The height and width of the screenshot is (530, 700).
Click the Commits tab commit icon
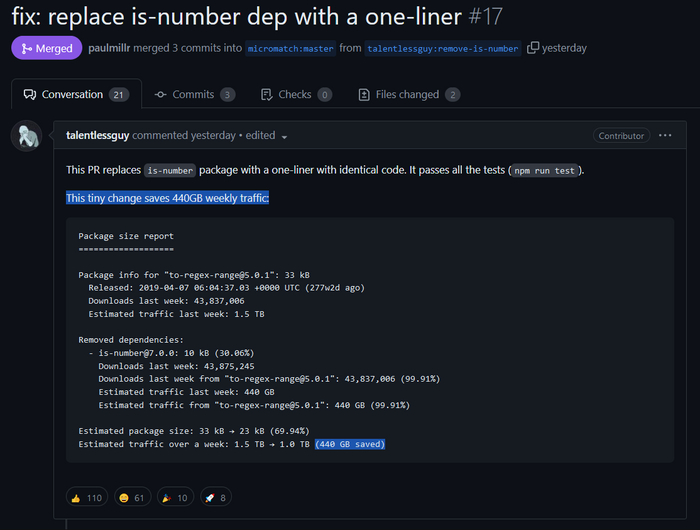(160, 95)
